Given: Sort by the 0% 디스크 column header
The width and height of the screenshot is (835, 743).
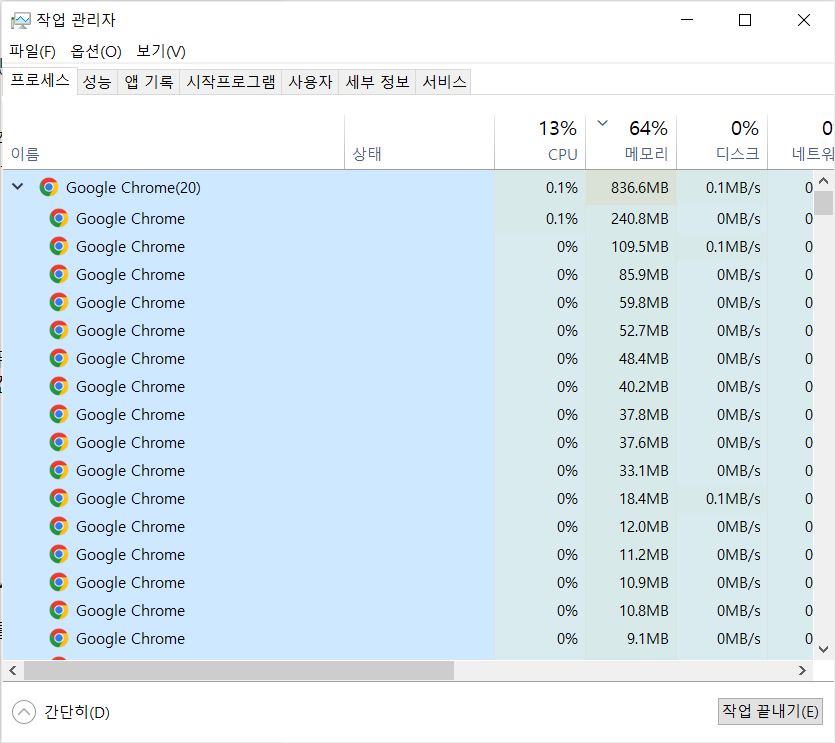Looking at the screenshot, I should 722,143.
